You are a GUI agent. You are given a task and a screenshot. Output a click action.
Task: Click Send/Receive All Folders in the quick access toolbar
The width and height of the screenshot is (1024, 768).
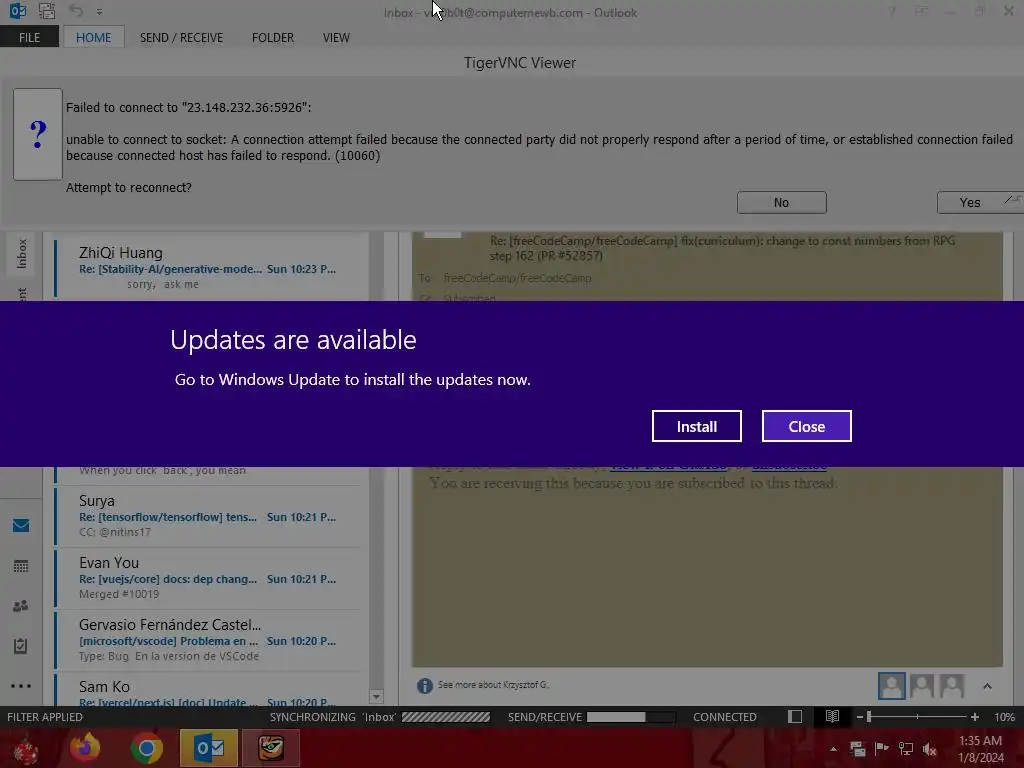coord(46,10)
